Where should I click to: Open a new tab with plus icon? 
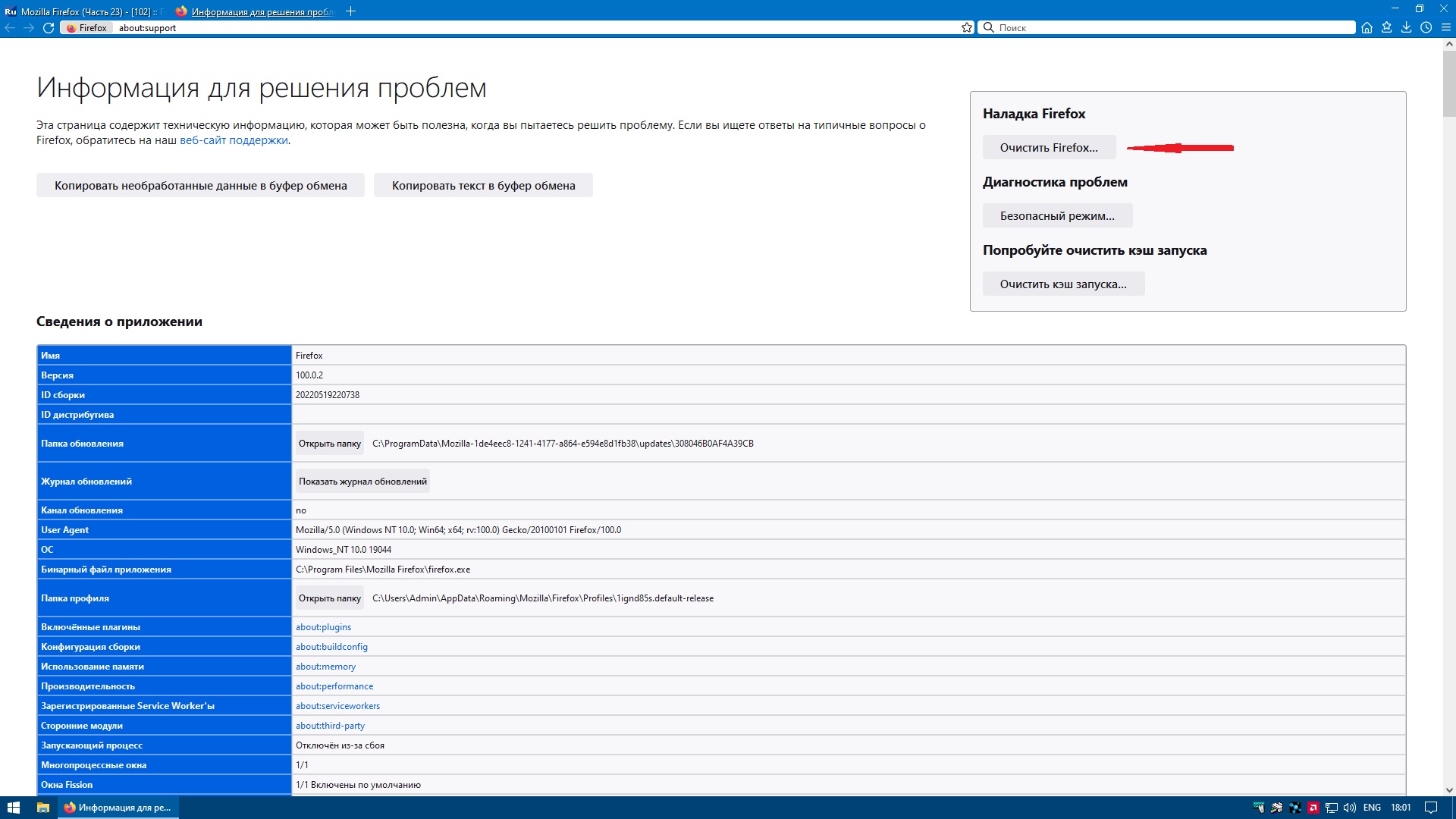coord(350,11)
